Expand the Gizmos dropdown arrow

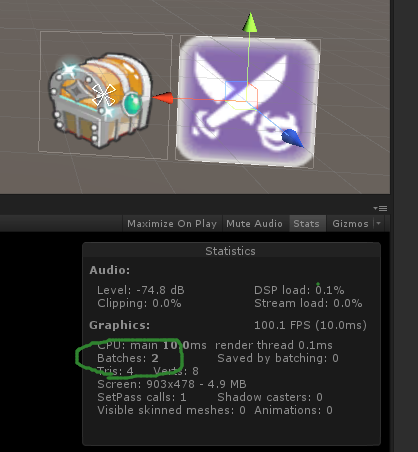(379, 223)
